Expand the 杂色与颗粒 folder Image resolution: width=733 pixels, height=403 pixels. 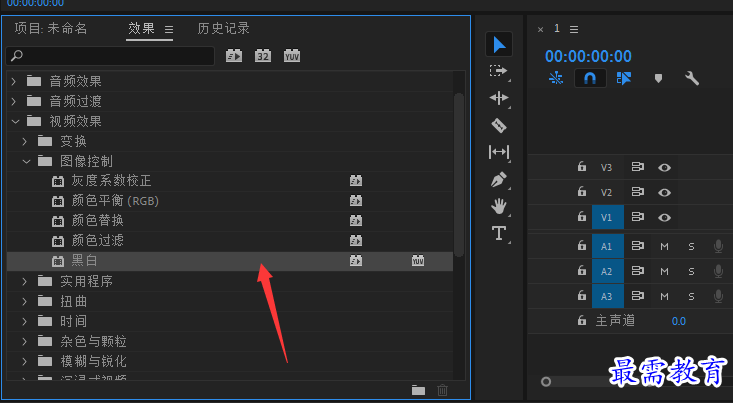pyautogui.click(x=25, y=341)
